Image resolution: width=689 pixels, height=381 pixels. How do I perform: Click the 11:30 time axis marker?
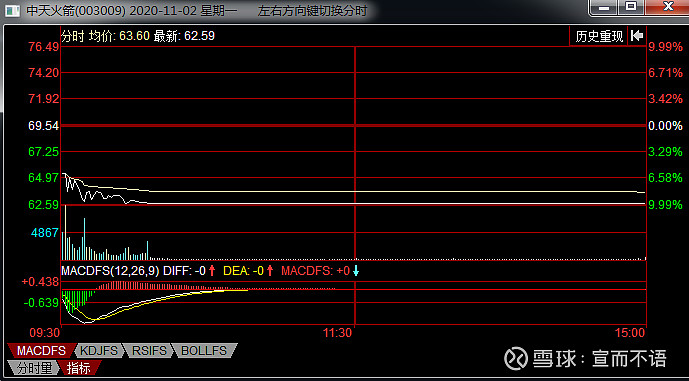[x=337, y=333]
